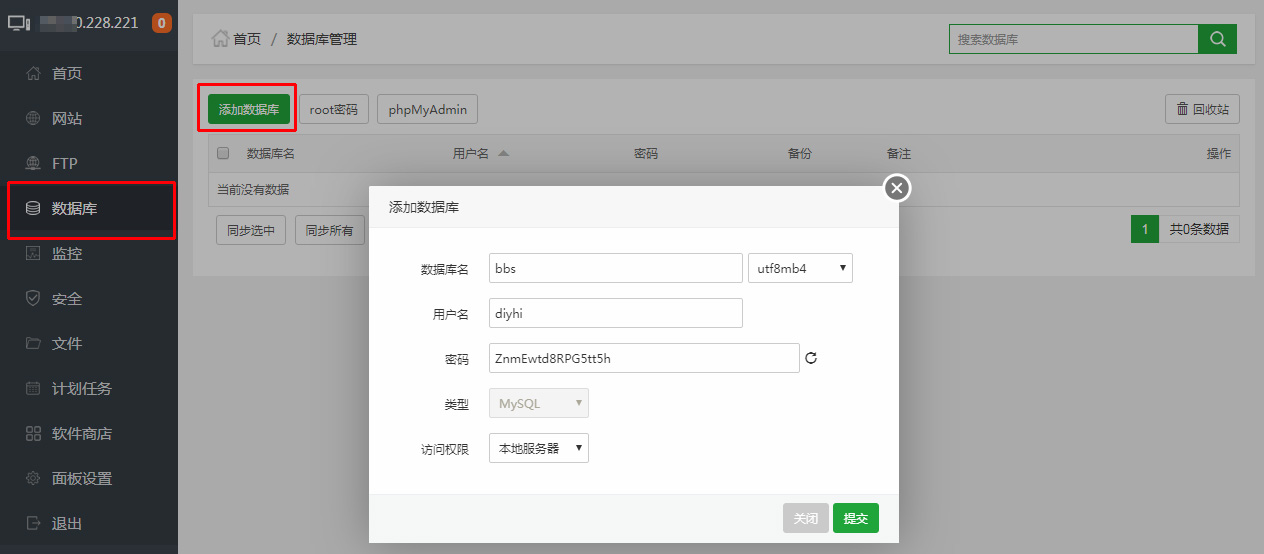Click the home icon in breadcrumb

click(220, 39)
